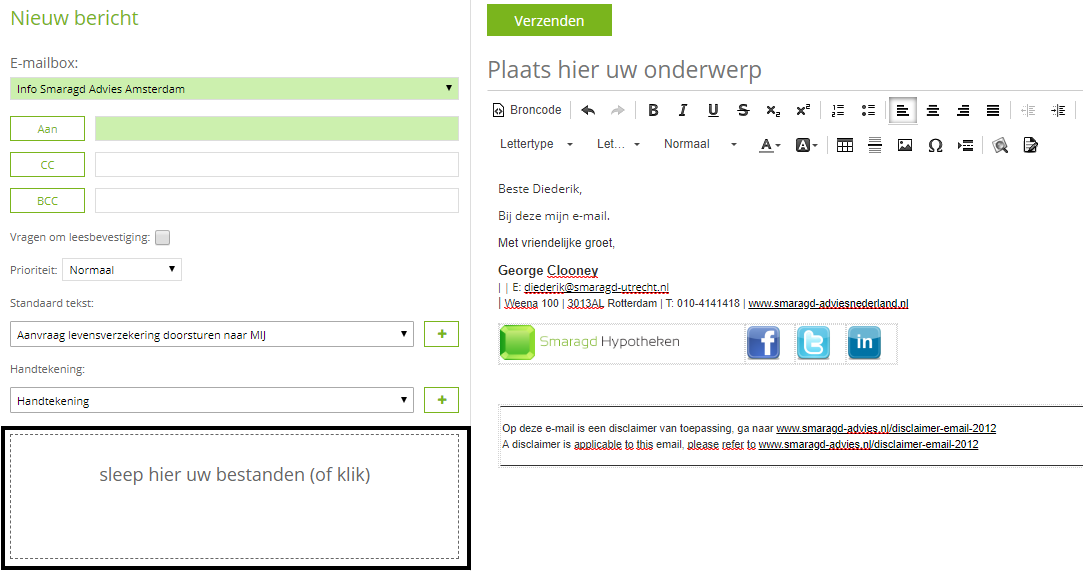Add standard text with plus button

pyautogui.click(x=441, y=334)
